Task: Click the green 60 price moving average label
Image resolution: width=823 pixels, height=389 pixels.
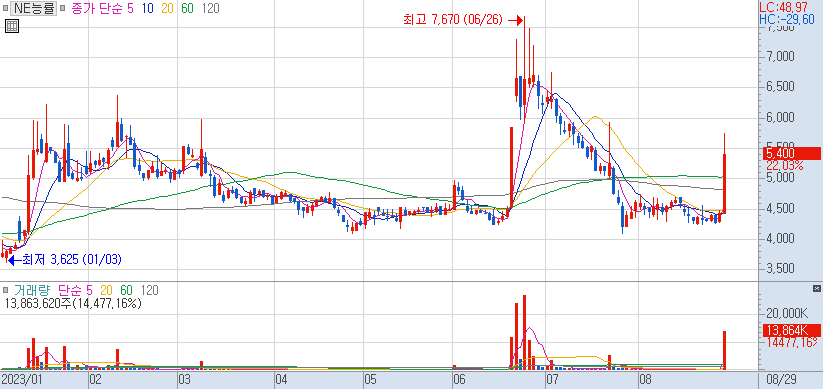Action: pyautogui.click(x=187, y=8)
